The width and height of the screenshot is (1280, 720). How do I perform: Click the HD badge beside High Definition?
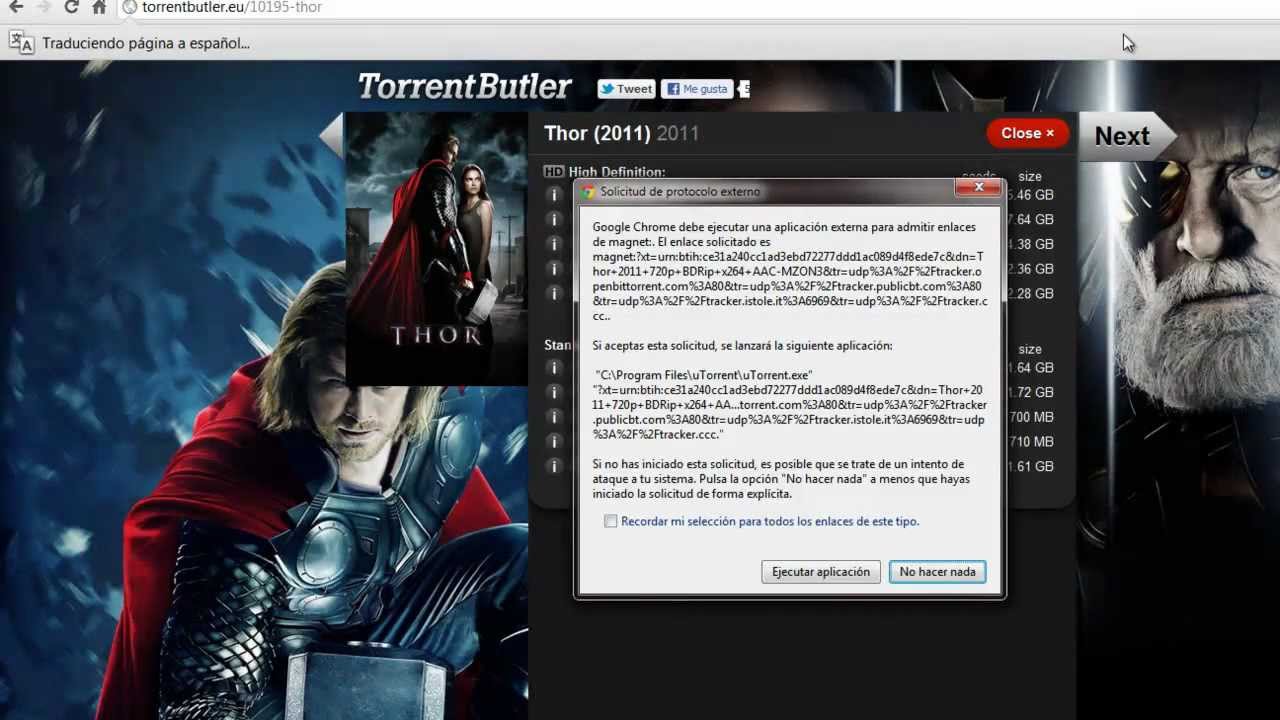pos(554,172)
